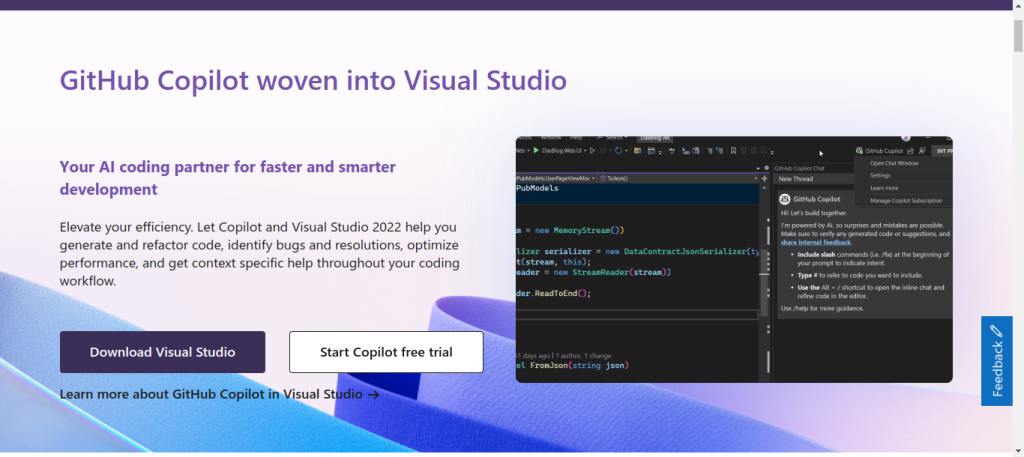Viewport: 1024px width, 457px height.
Task: Click green start arrow beside DasBlog.Web.UI
Action: pos(537,151)
